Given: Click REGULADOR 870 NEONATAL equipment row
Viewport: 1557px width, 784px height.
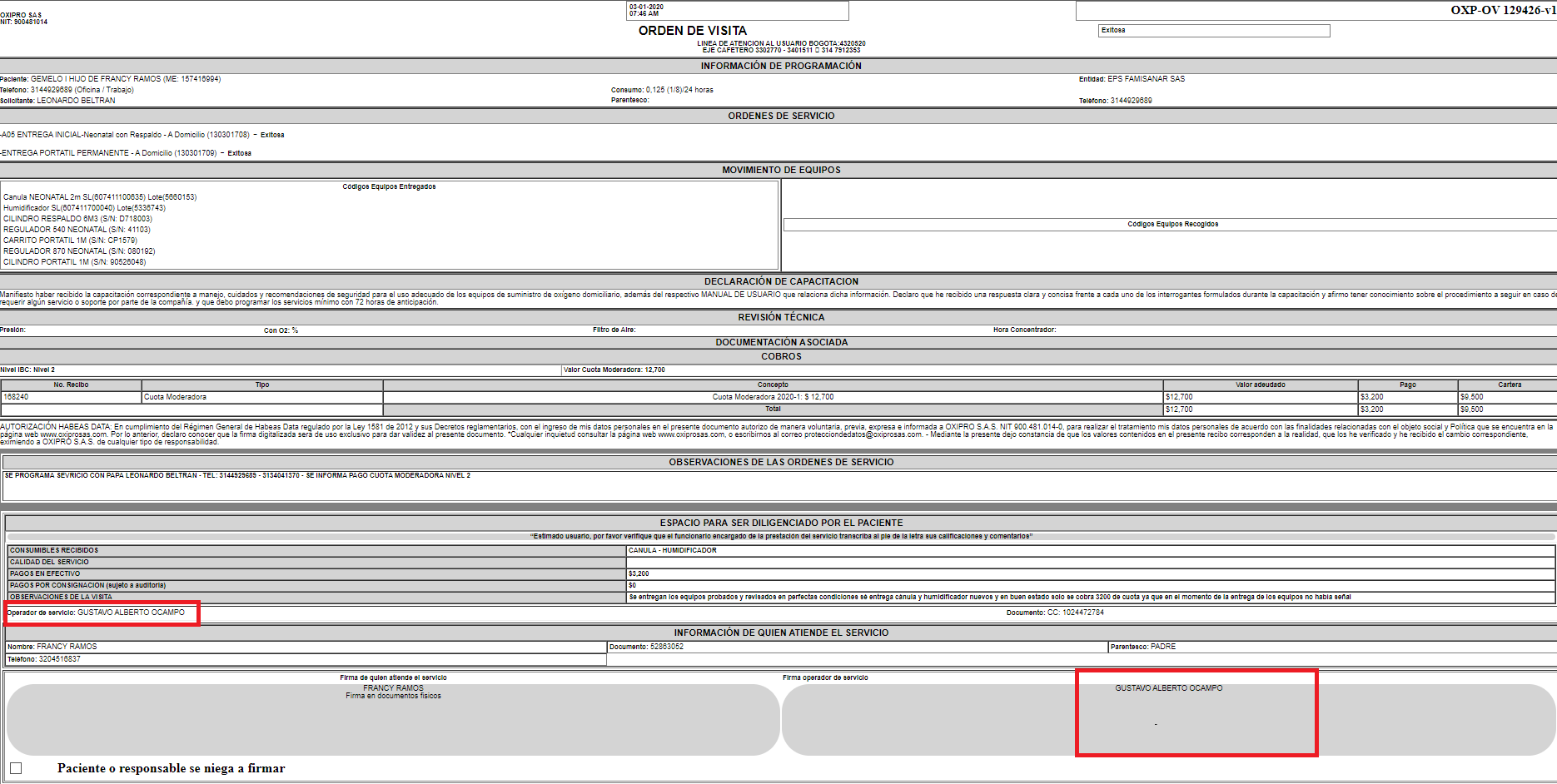Looking at the screenshot, I should click(79, 251).
